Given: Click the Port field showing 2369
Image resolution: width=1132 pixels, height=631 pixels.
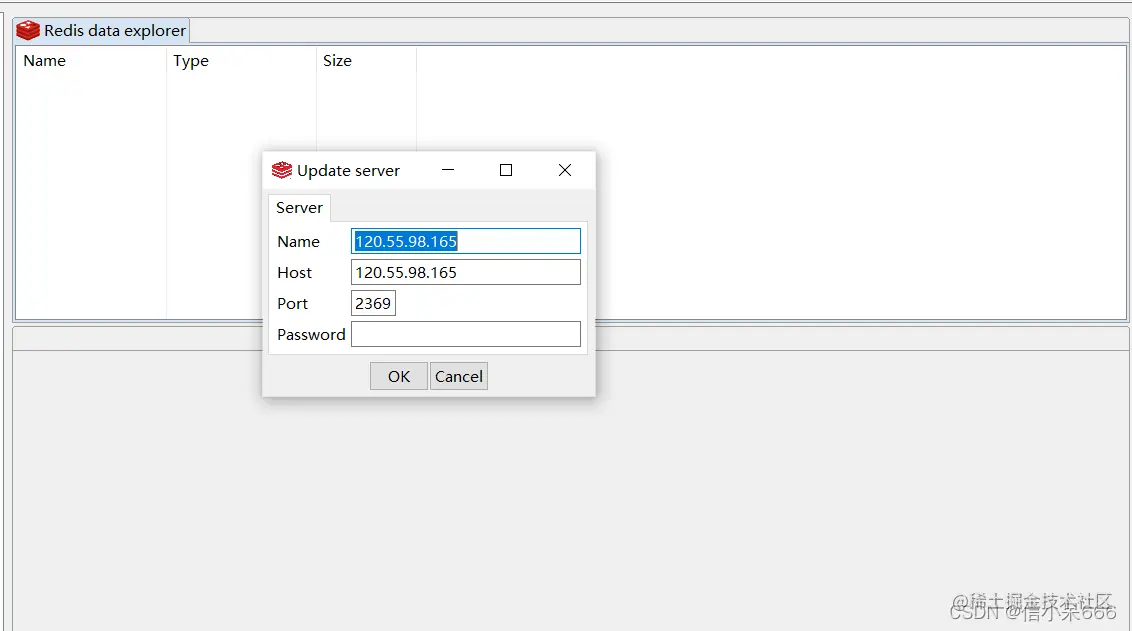Looking at the screenshot, I should pos(373,303).
